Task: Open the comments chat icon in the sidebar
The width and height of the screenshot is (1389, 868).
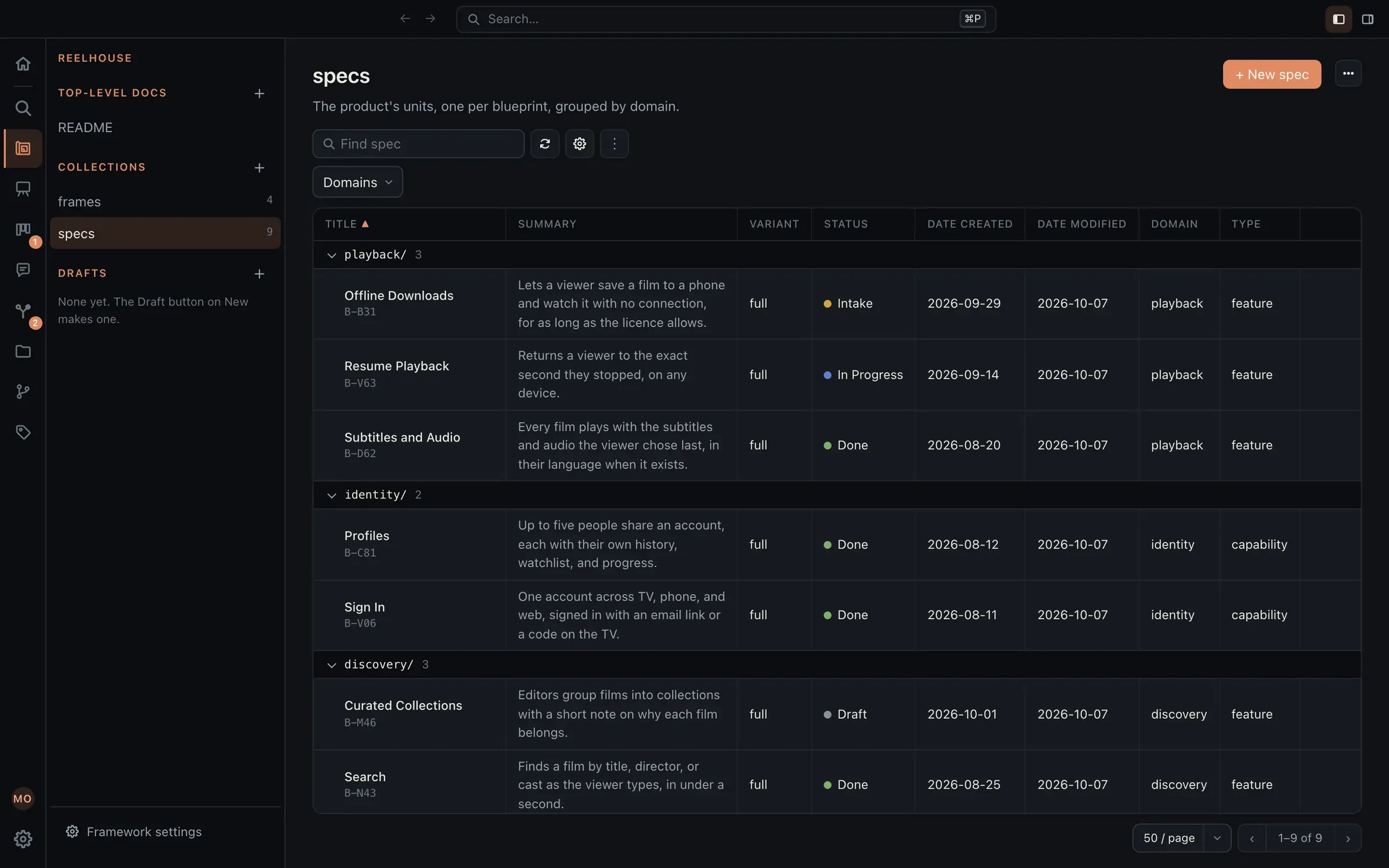Action: coord(23,270)
